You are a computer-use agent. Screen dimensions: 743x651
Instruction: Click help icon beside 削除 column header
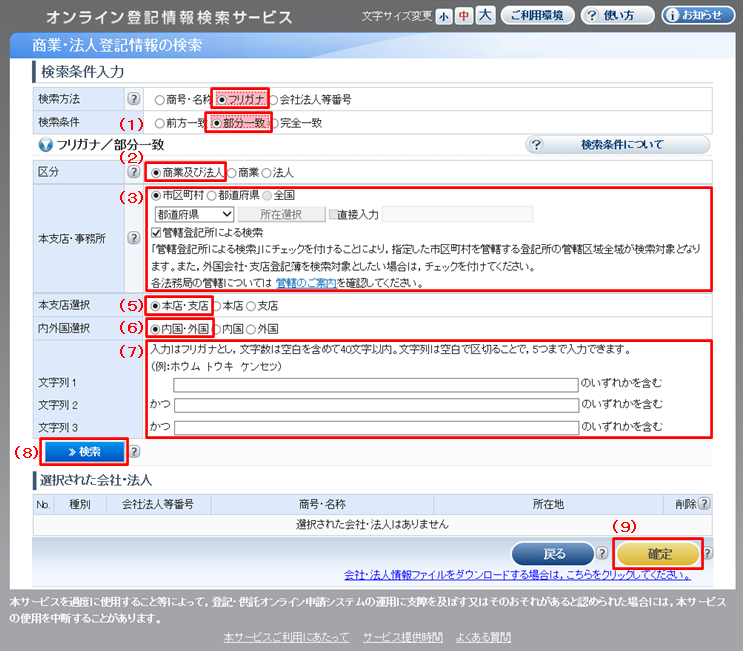pyautogui.click(x=705, y=504)
